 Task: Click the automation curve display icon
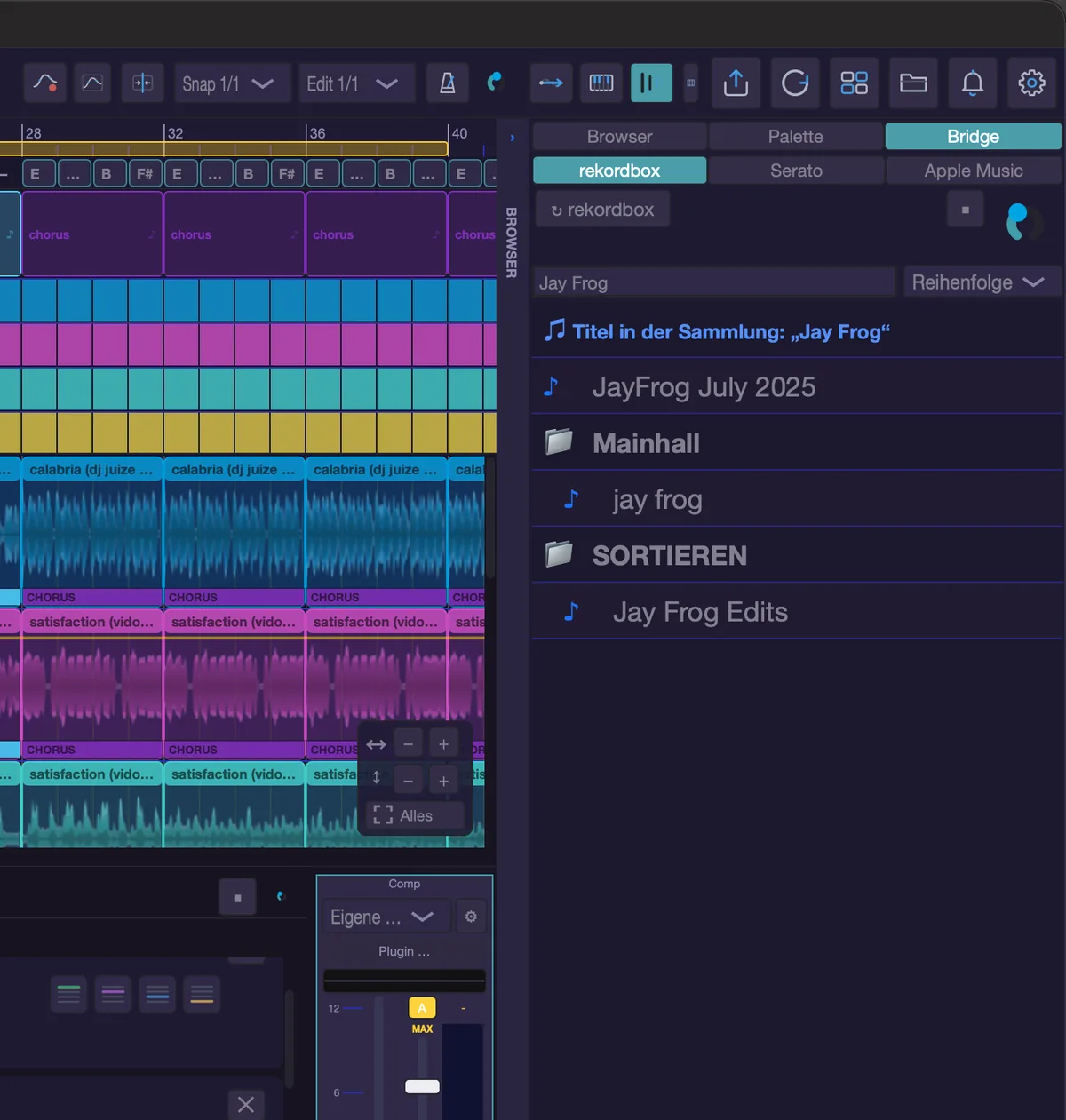click(x=92, y=83)
